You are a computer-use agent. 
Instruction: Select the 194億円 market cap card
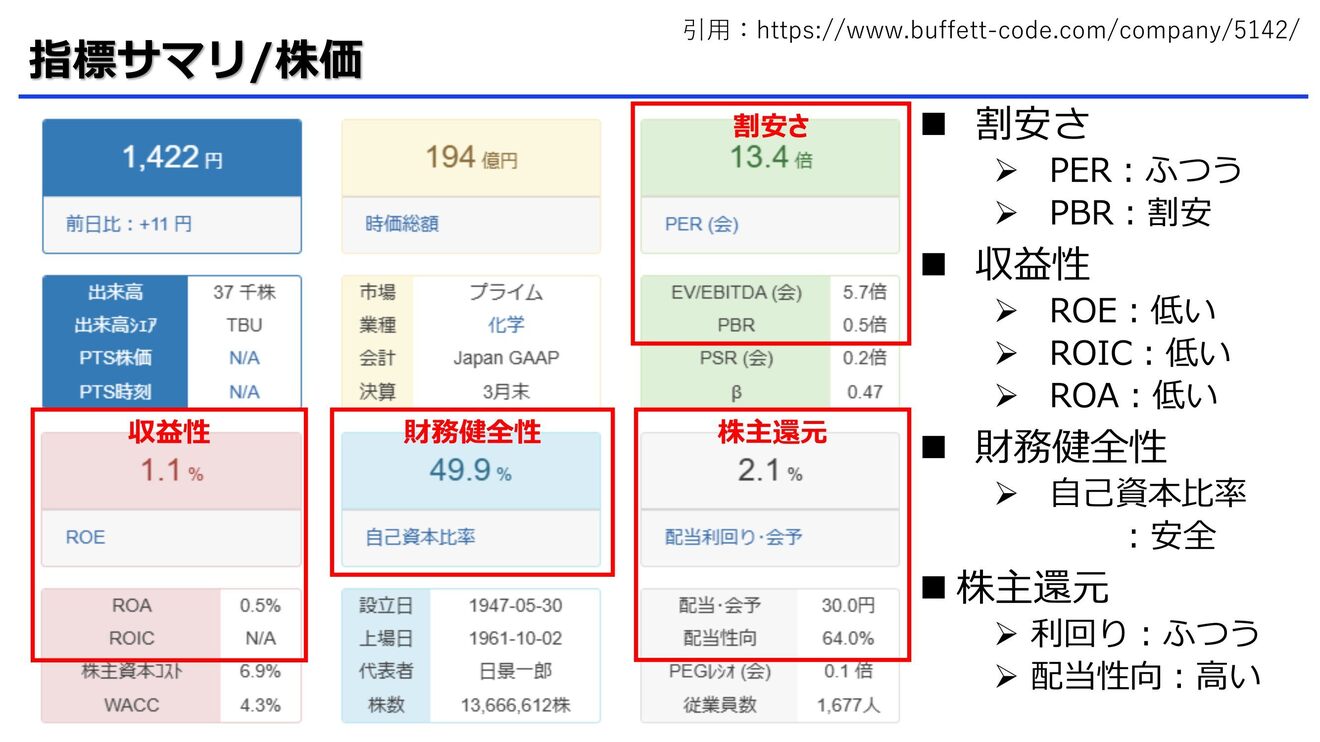[x=470, y=158]
